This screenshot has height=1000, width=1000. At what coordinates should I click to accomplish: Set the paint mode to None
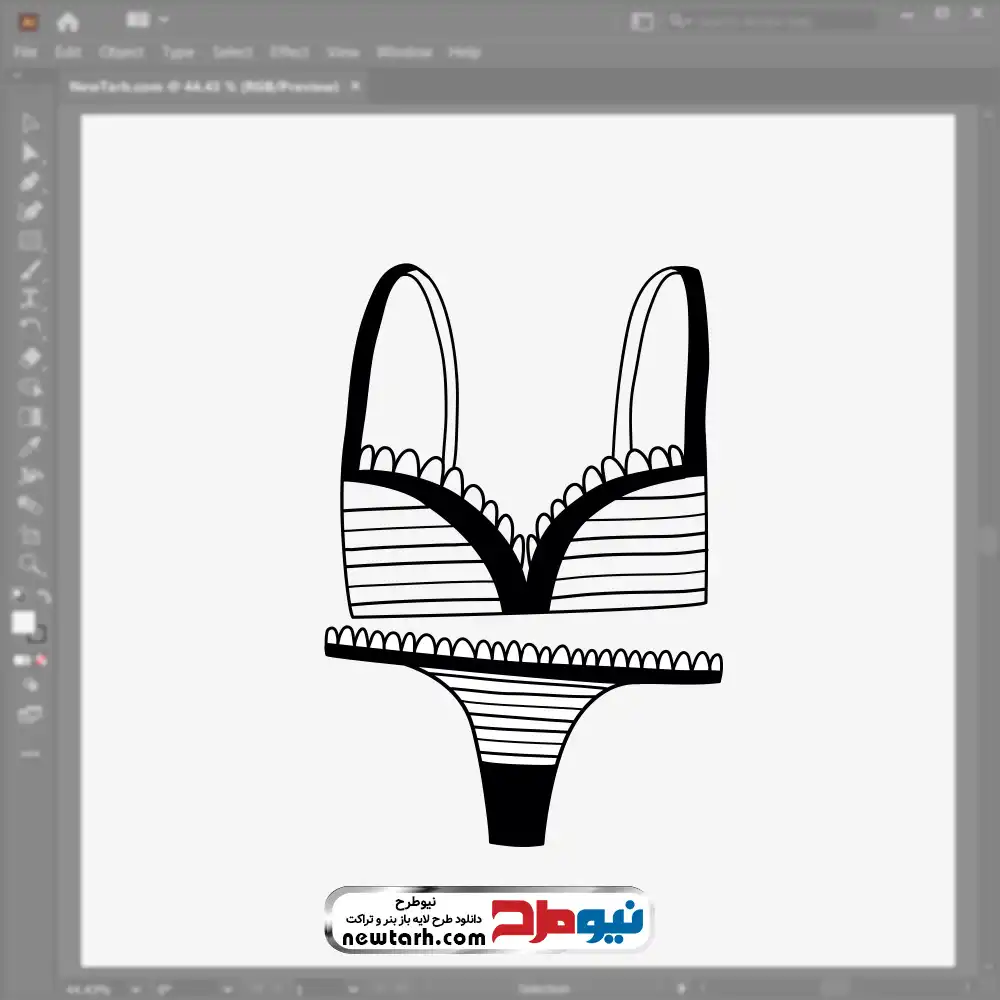click(42, 660)
